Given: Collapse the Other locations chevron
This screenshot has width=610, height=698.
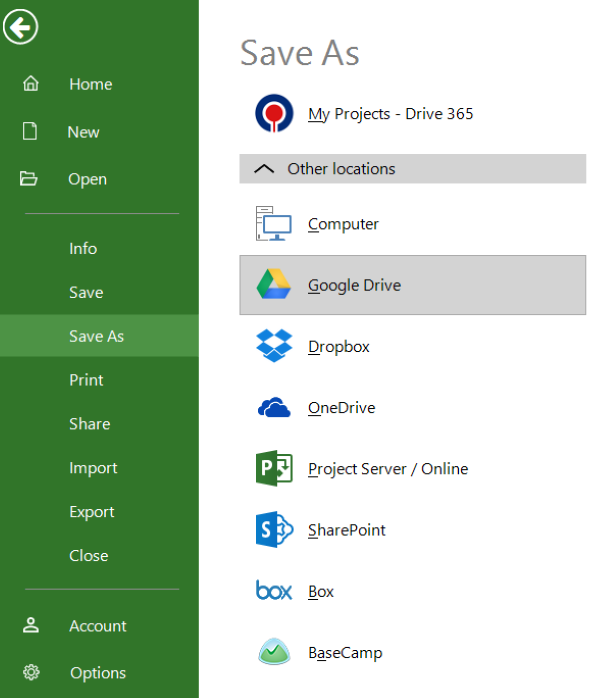Looking at the screenshot, I should [264, 169].
